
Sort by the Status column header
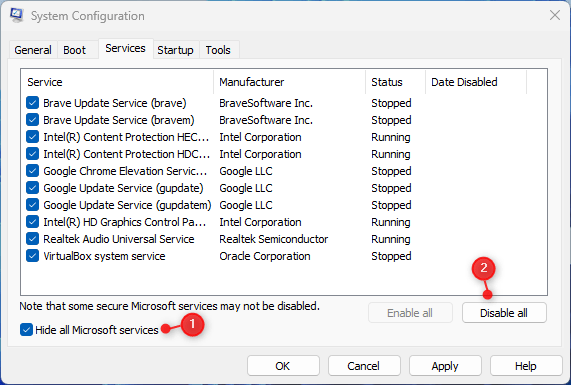(395, 82)
